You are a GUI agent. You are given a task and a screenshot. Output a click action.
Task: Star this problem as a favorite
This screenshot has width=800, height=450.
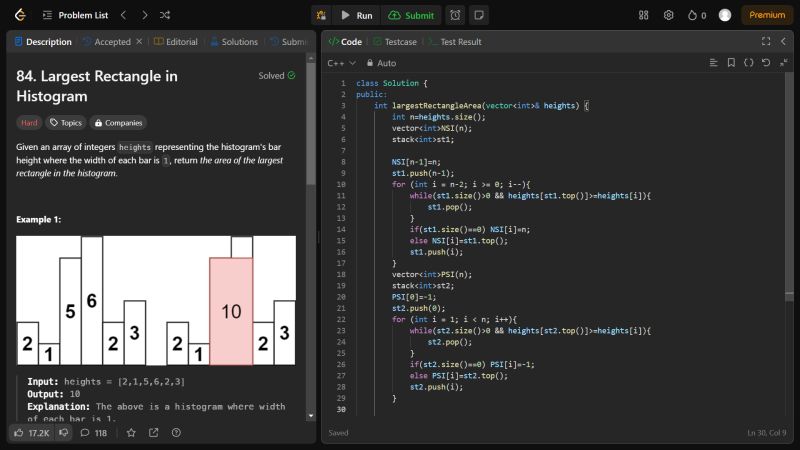pos(130,433)
